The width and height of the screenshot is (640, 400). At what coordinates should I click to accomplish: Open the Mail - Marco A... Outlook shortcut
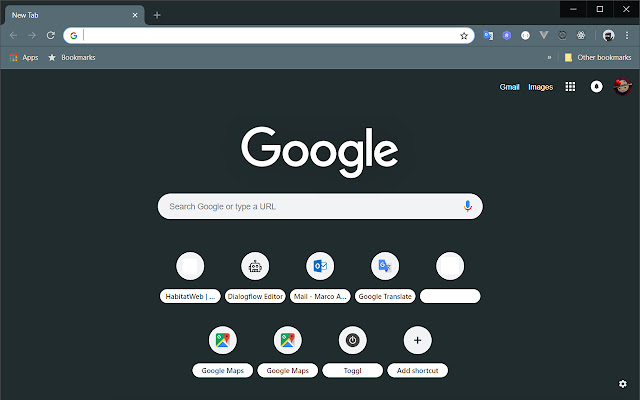click(x=320, y=278)
